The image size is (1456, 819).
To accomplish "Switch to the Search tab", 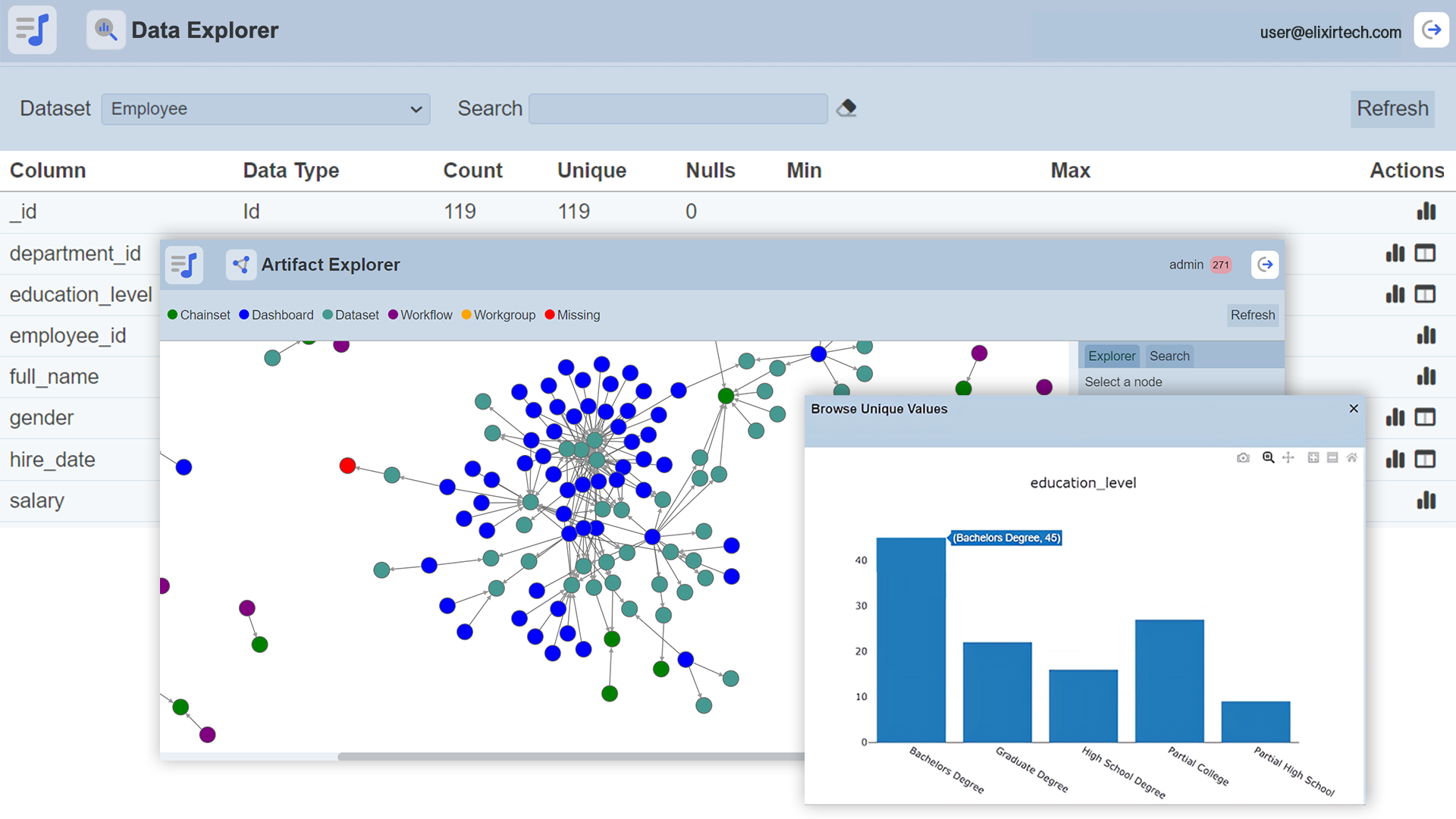I will pyautogui.click(x=1169, y=356).
